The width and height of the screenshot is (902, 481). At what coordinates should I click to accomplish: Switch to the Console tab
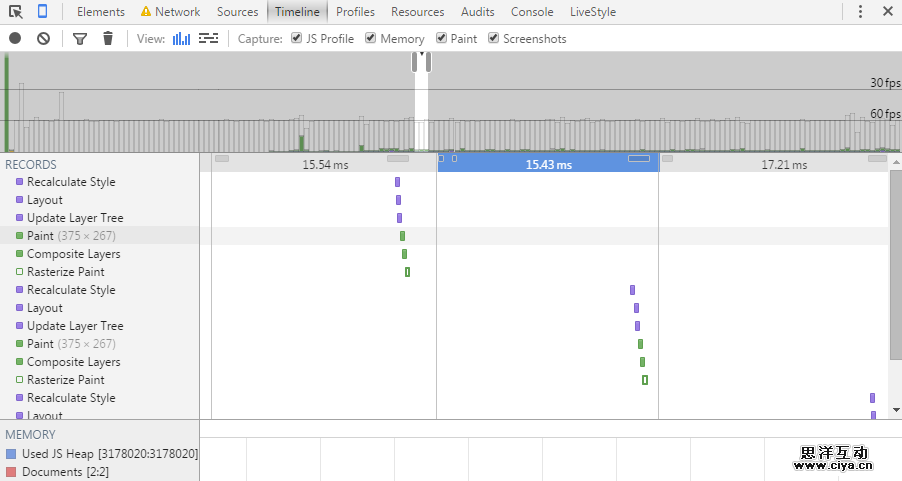tap(531, 12)
